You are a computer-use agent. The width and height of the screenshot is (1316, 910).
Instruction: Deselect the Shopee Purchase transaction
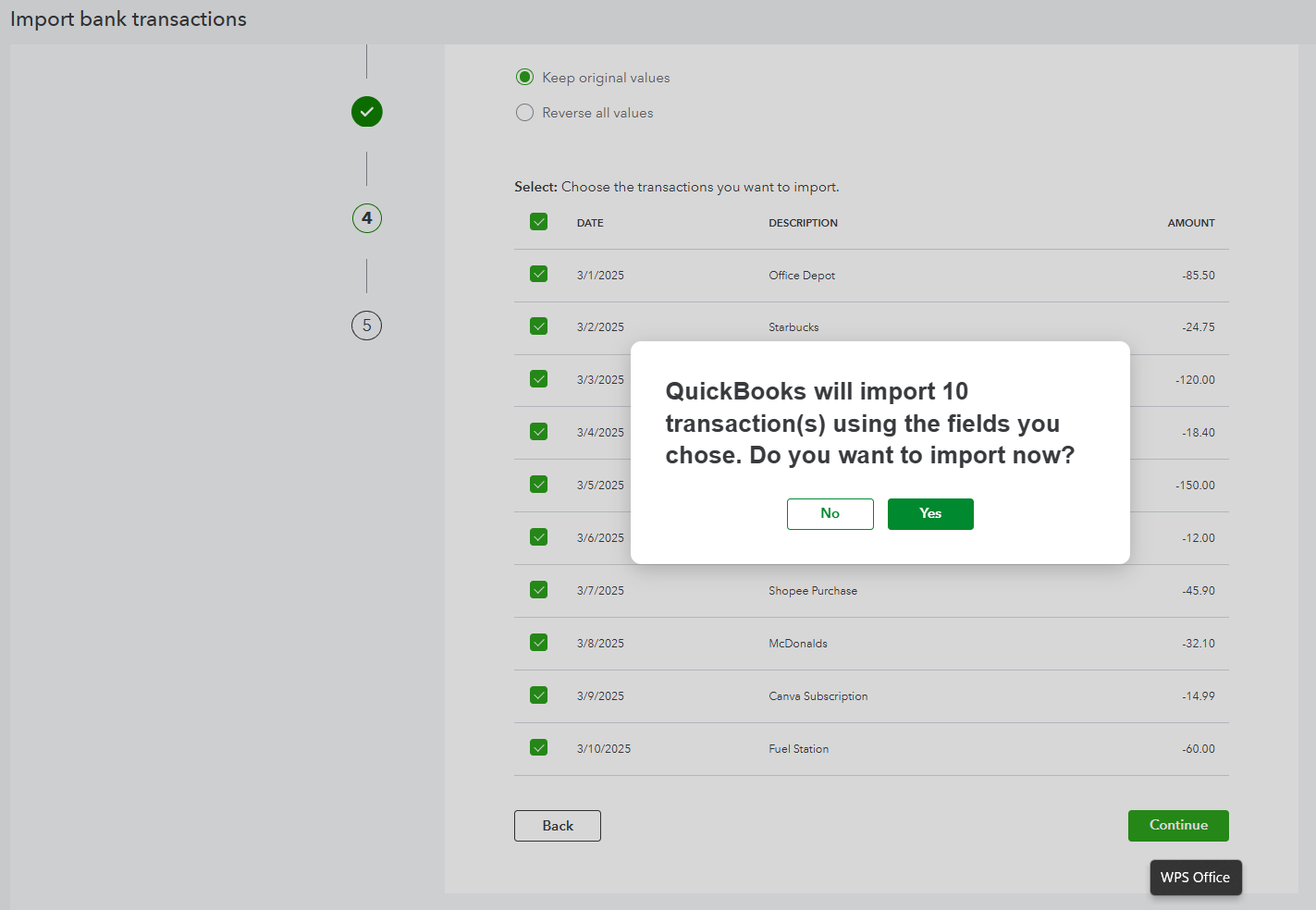click(539, 590)
